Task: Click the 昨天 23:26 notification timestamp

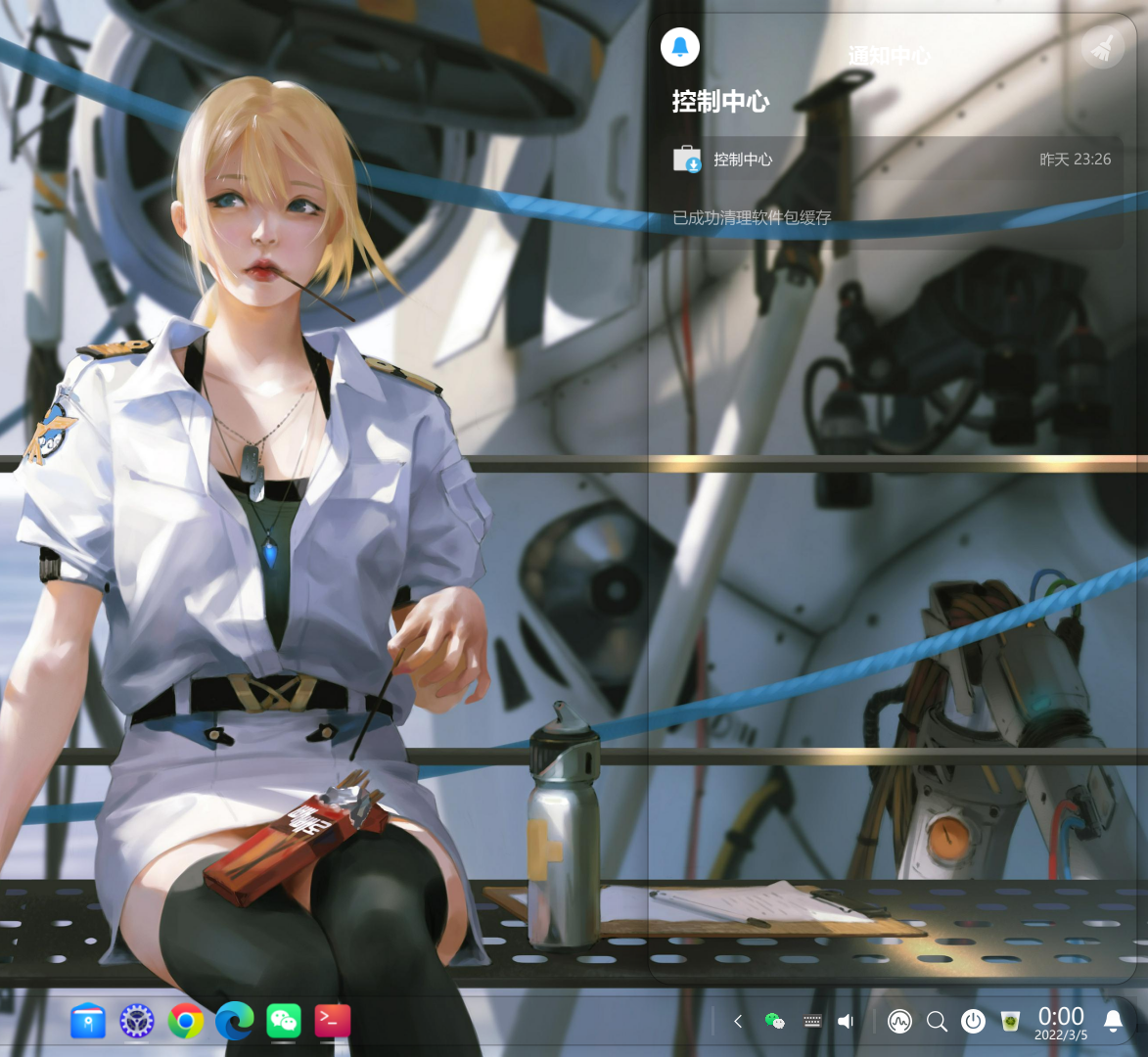Action: pyautogui.click(x=1075, y=159)
